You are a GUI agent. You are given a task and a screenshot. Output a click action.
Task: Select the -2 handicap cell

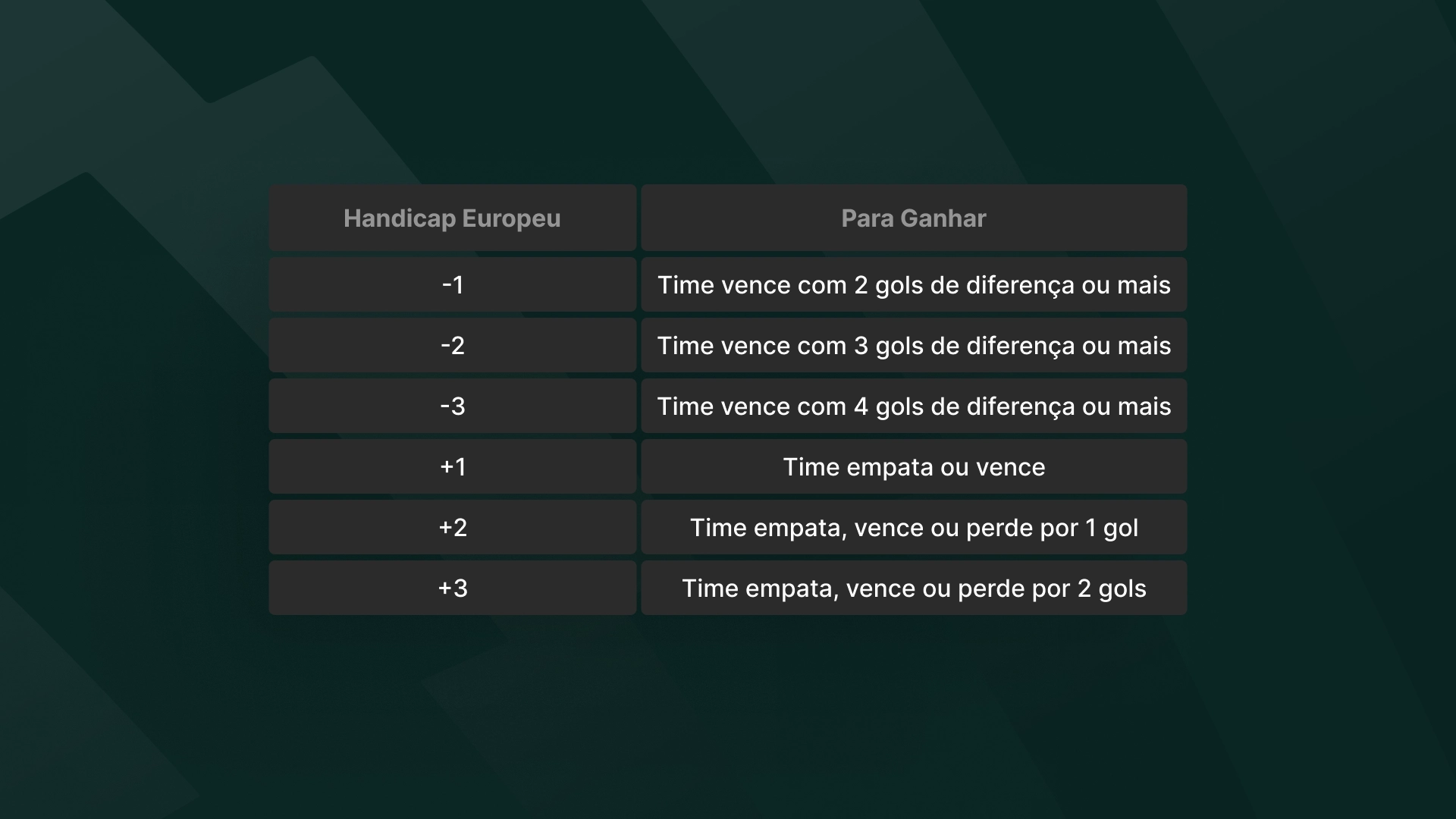(x=452, y=345)
